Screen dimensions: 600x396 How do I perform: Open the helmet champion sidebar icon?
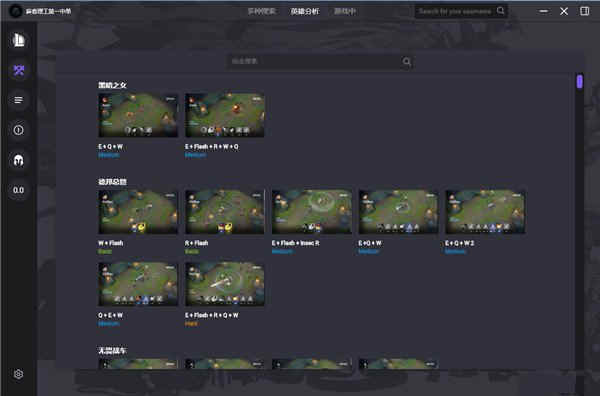pos(18,160)
